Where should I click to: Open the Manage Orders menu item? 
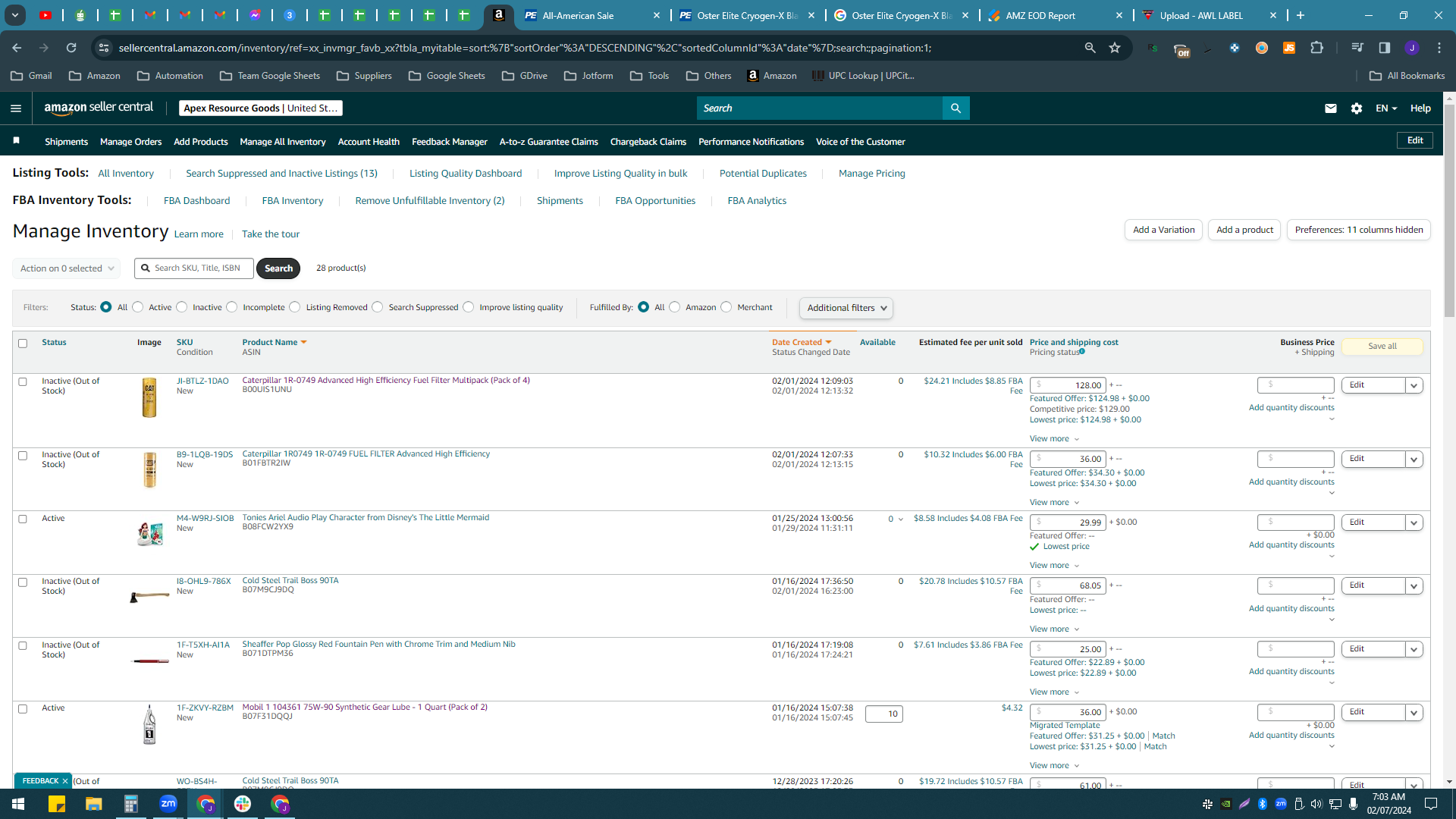click(130, 142)
